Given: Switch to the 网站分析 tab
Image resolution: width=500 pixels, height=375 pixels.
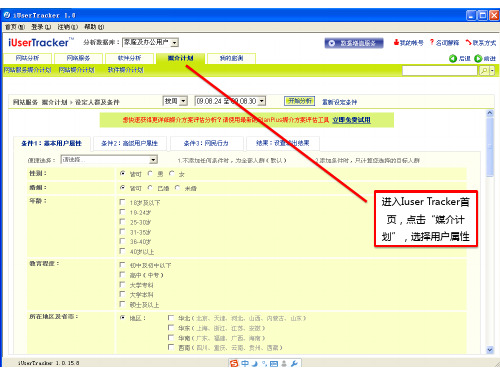Looking at the screenshot, I should 27,58.
